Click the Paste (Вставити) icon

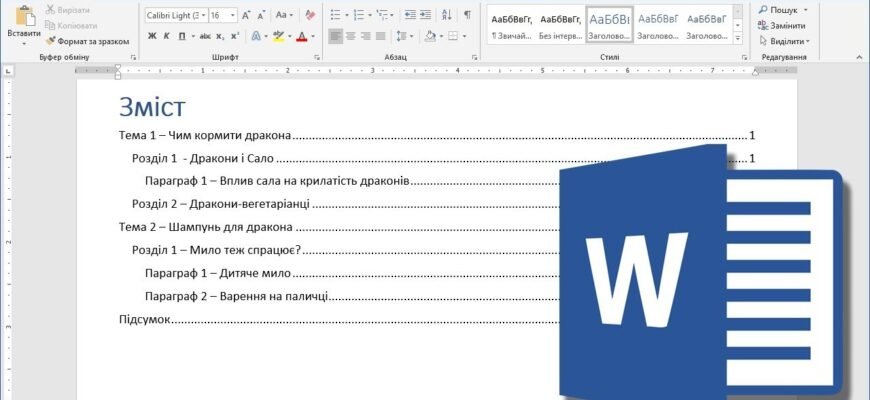pyautogui.click(x=23, y=17)
